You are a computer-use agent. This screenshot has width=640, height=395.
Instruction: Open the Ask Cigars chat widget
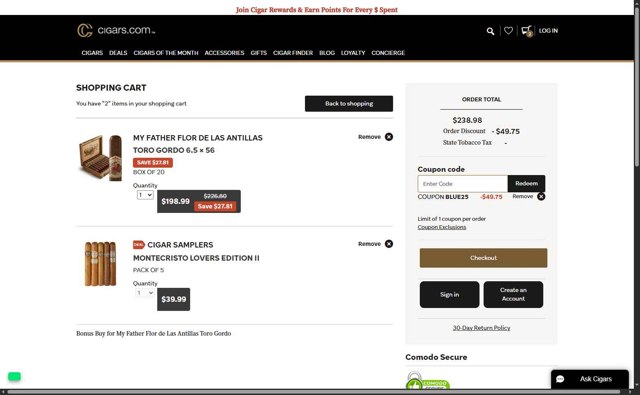pos(590,379)
